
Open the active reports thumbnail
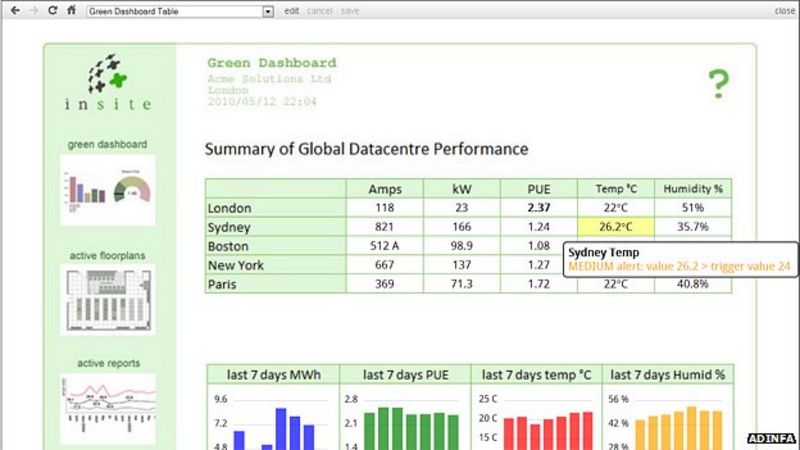(108, 408)
